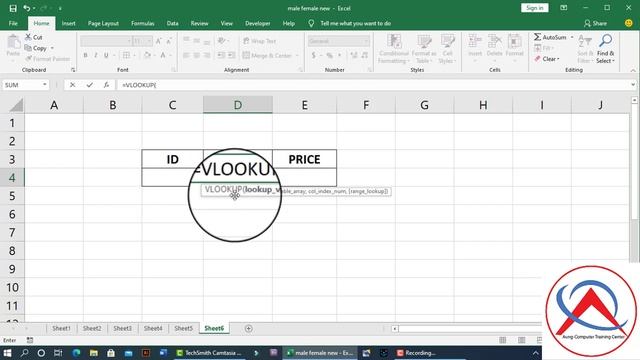Cancel the formula entry with X icon
This screenshot has height=360, width=640.
click(x=72, y=85)
